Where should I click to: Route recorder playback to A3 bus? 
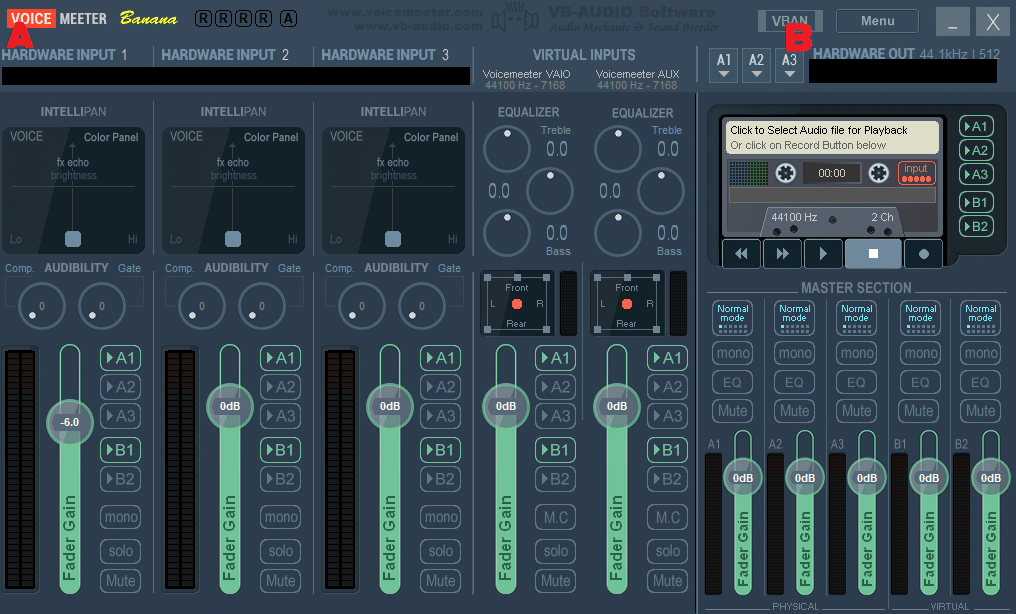point(976,174)
